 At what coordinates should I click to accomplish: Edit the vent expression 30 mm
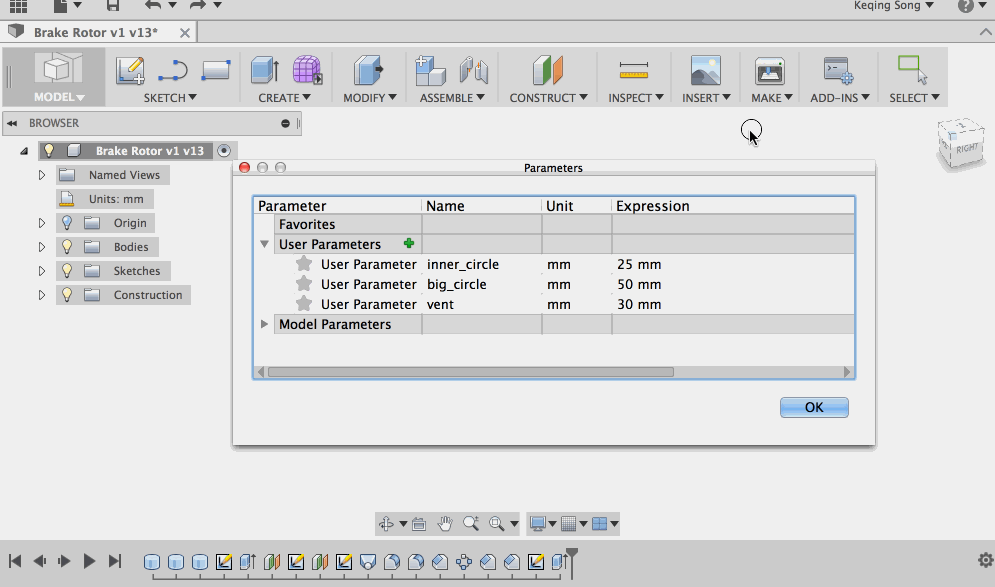(x=639, y=304)
